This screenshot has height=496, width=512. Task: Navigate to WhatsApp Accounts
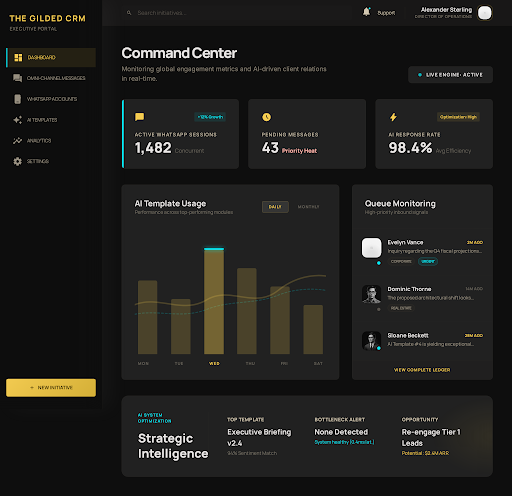pyautogui.click(x=51, y=99)
